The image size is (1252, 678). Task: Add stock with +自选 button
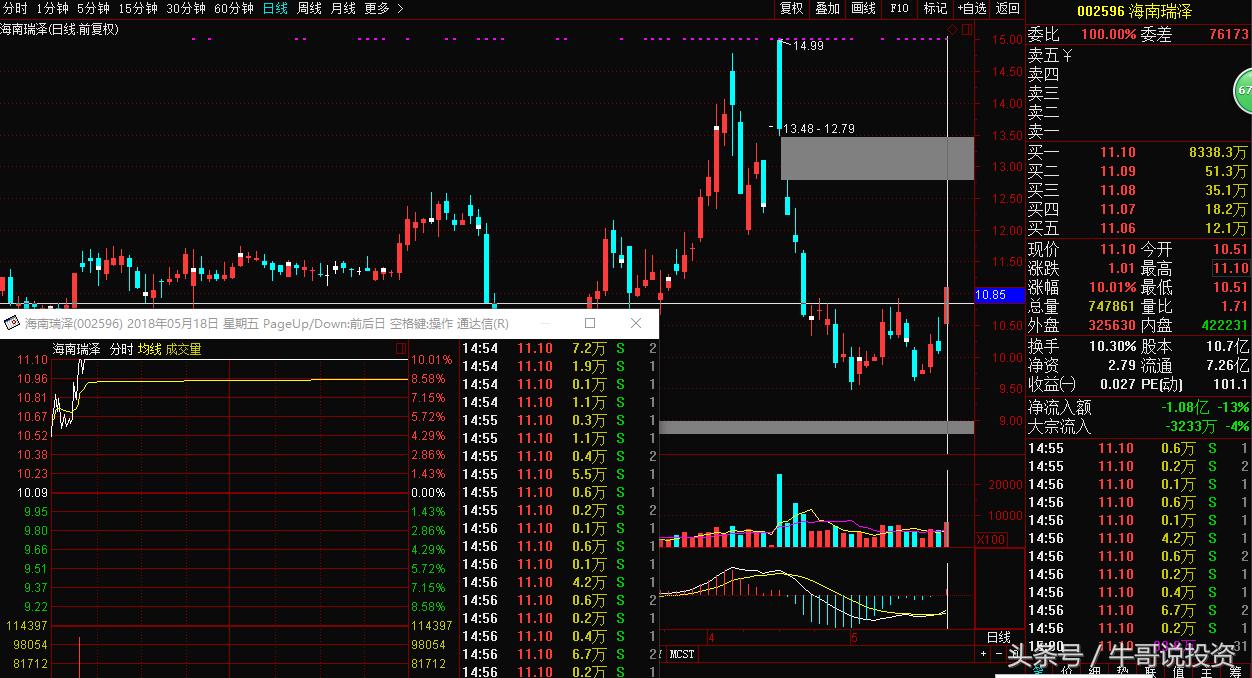971,8
